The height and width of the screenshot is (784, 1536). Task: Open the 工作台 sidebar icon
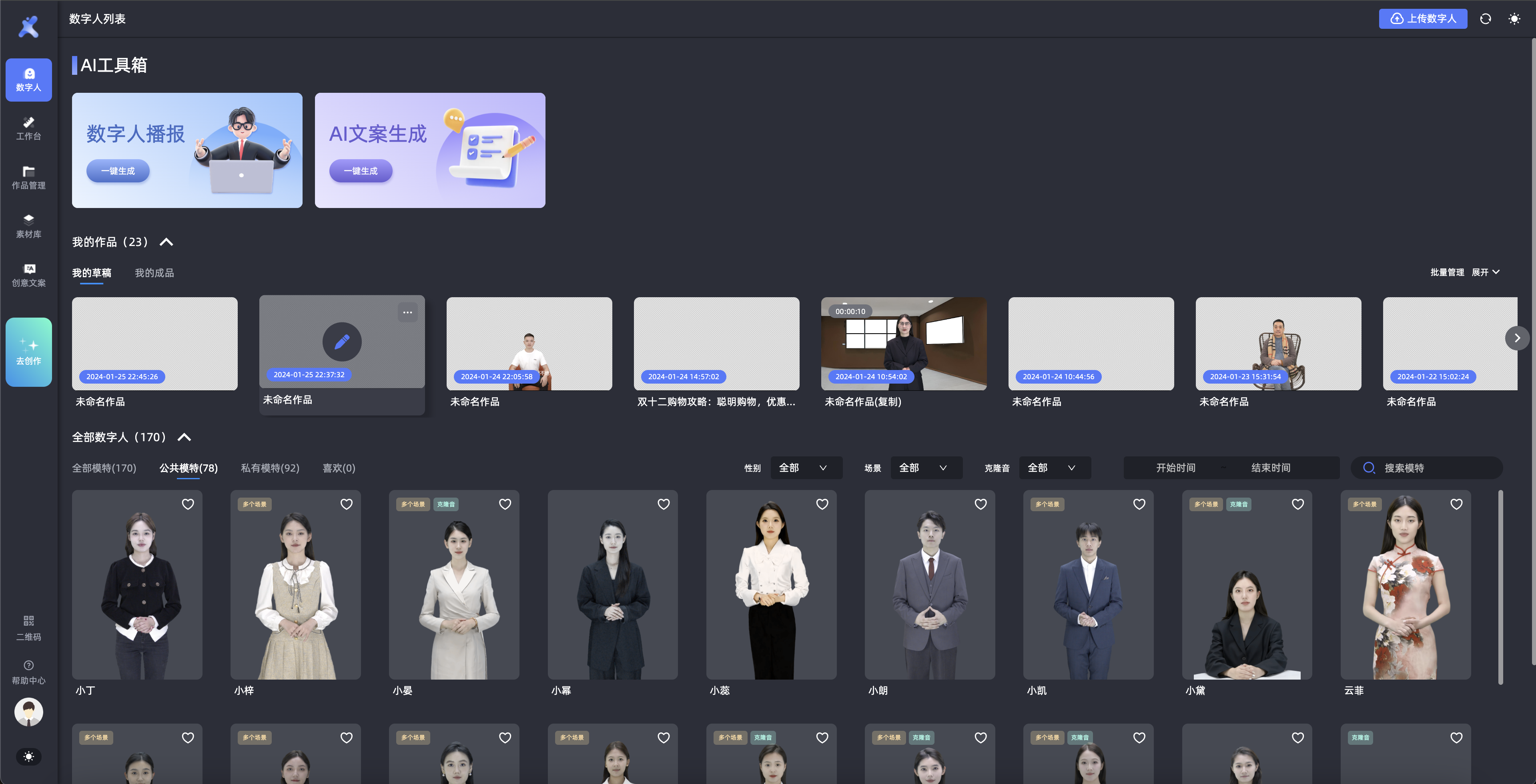(29, 129)
